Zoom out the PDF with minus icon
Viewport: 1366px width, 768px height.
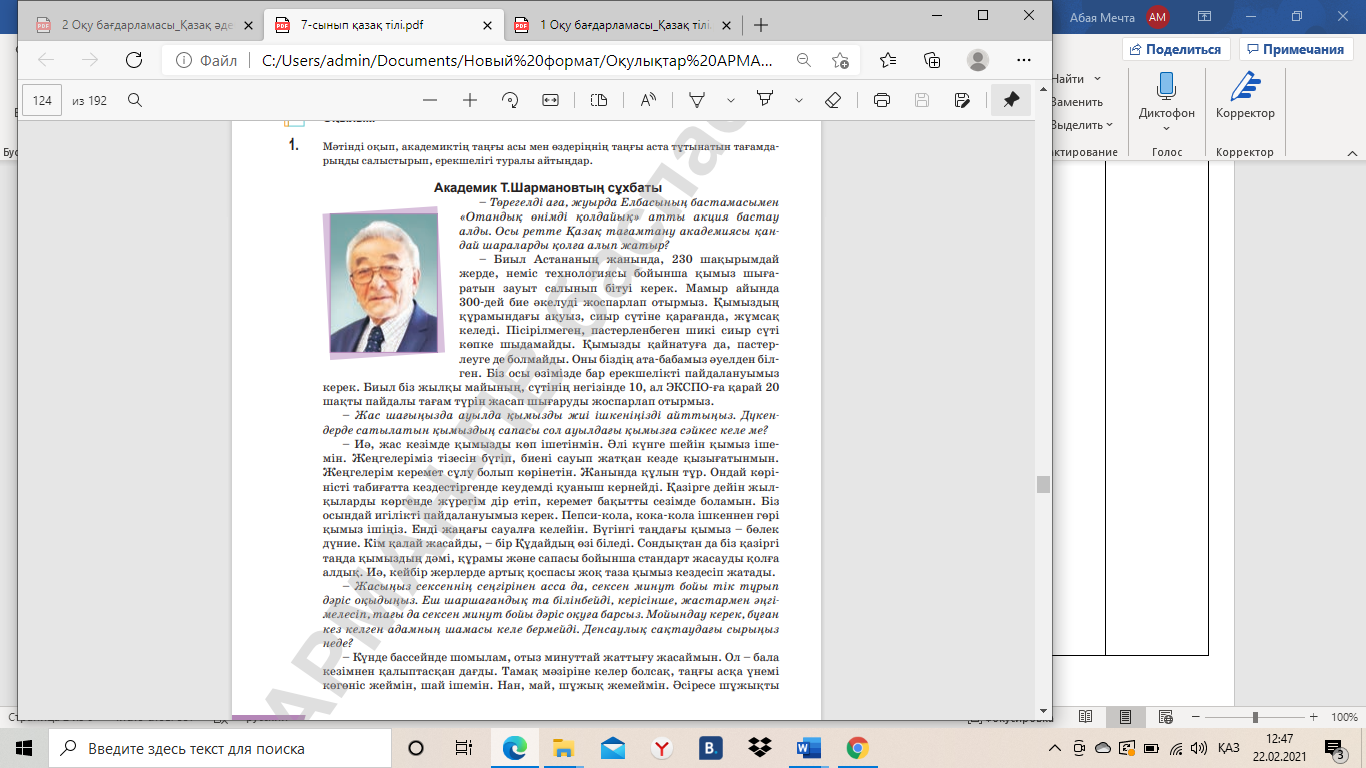tap(430, 100)
